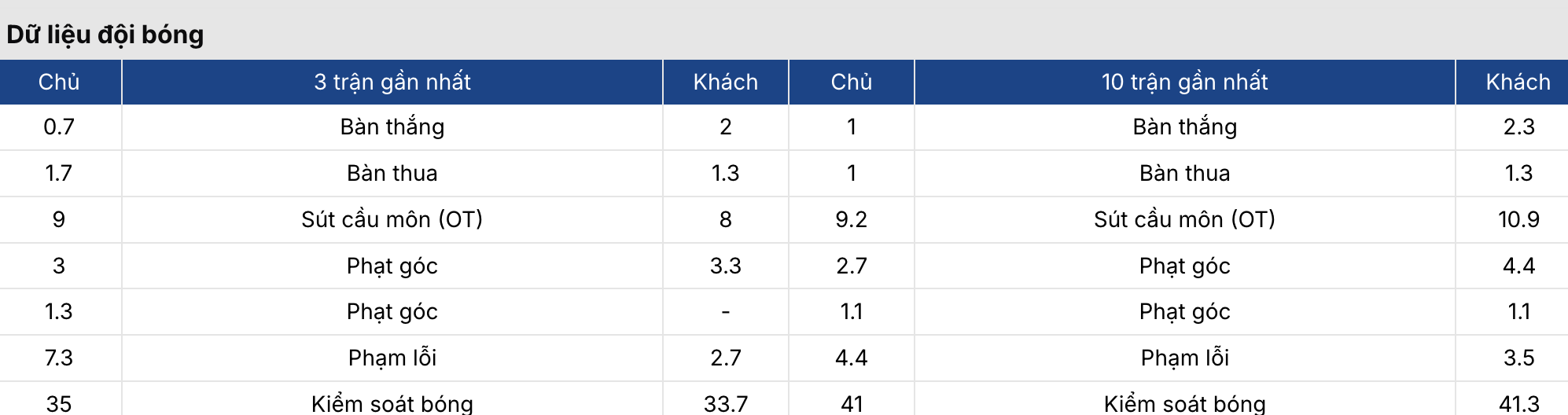Click the 7.3 home fouls value
Viewport: 1568px width, 415px height.
click(x=60, y=358)
